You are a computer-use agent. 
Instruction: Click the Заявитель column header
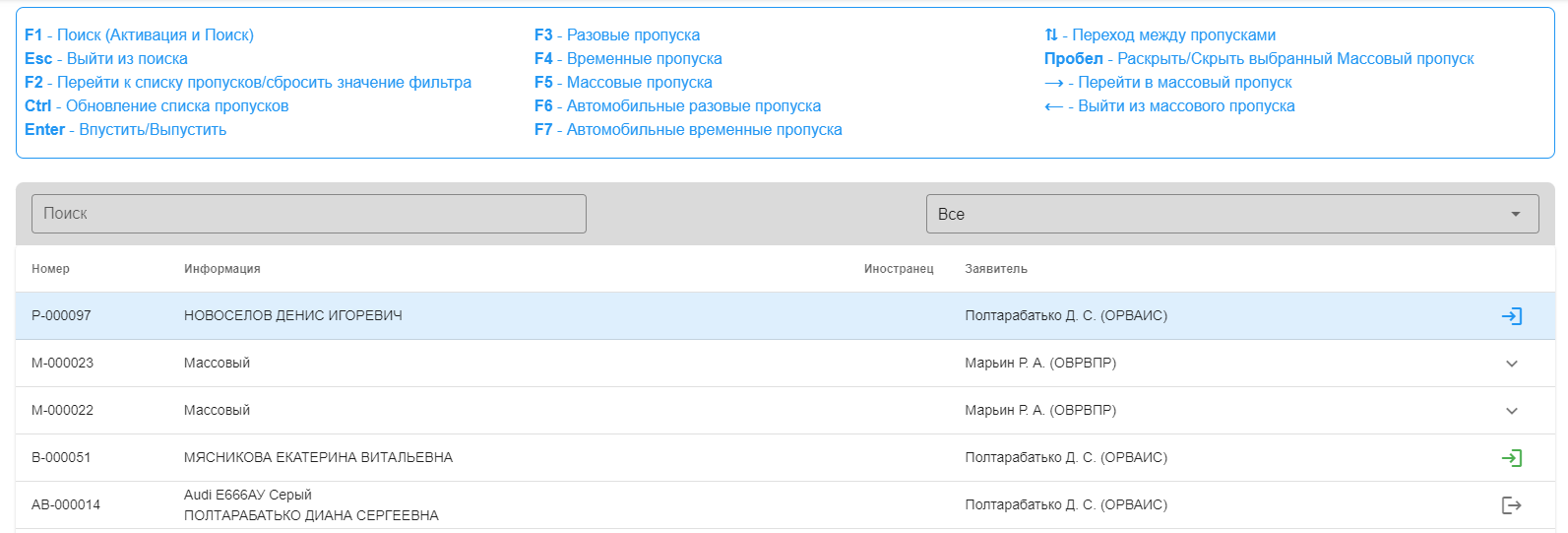point(996,269)
